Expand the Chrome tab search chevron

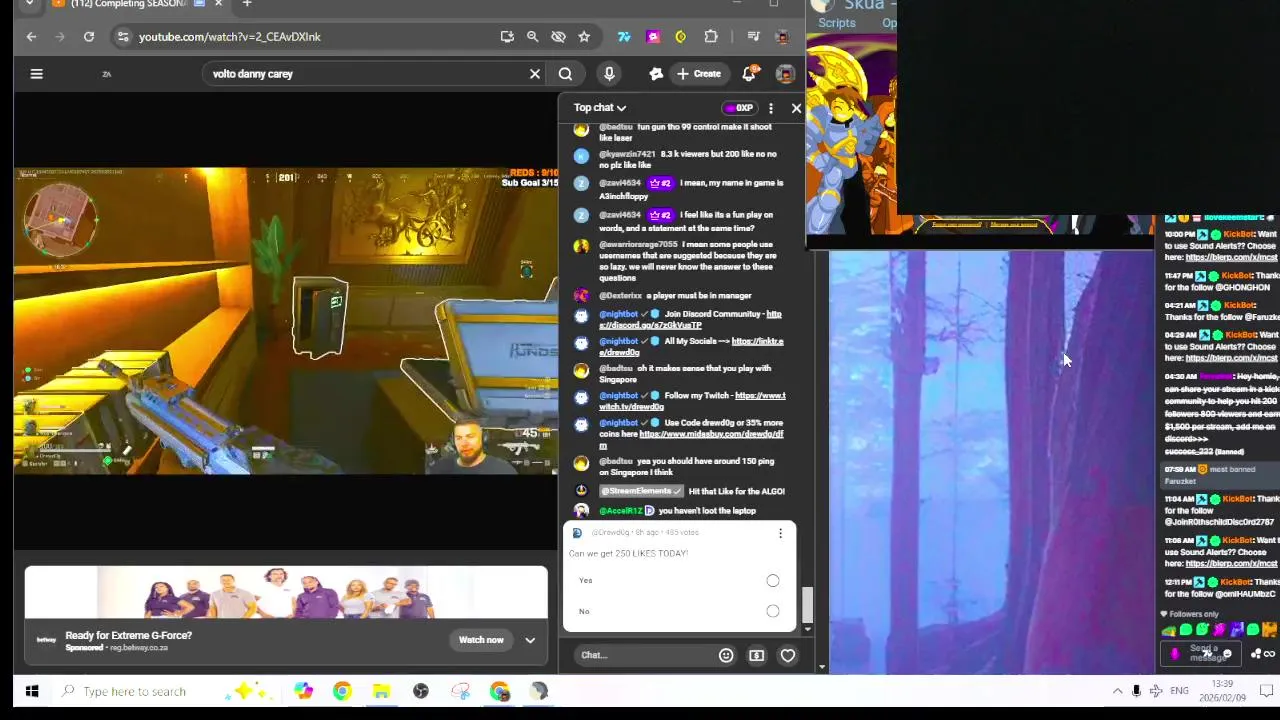tap(28, 4)
